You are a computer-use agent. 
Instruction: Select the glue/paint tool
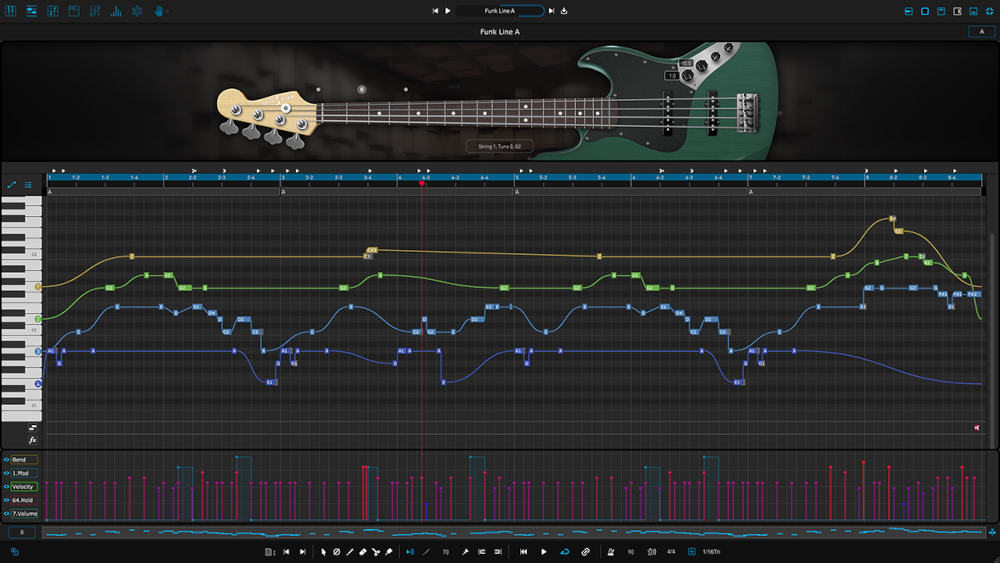pos(389,552)
